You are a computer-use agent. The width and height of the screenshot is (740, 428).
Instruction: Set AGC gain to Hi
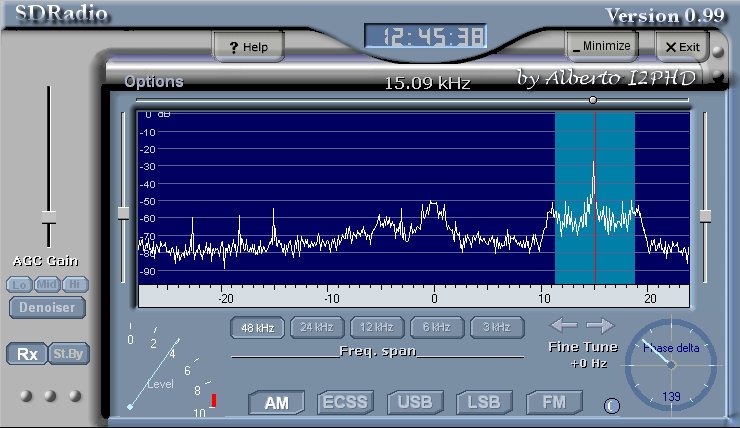point(75,285)
